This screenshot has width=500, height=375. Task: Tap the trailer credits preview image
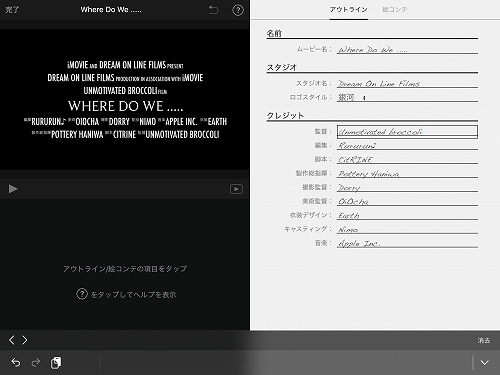coord(125,100)
